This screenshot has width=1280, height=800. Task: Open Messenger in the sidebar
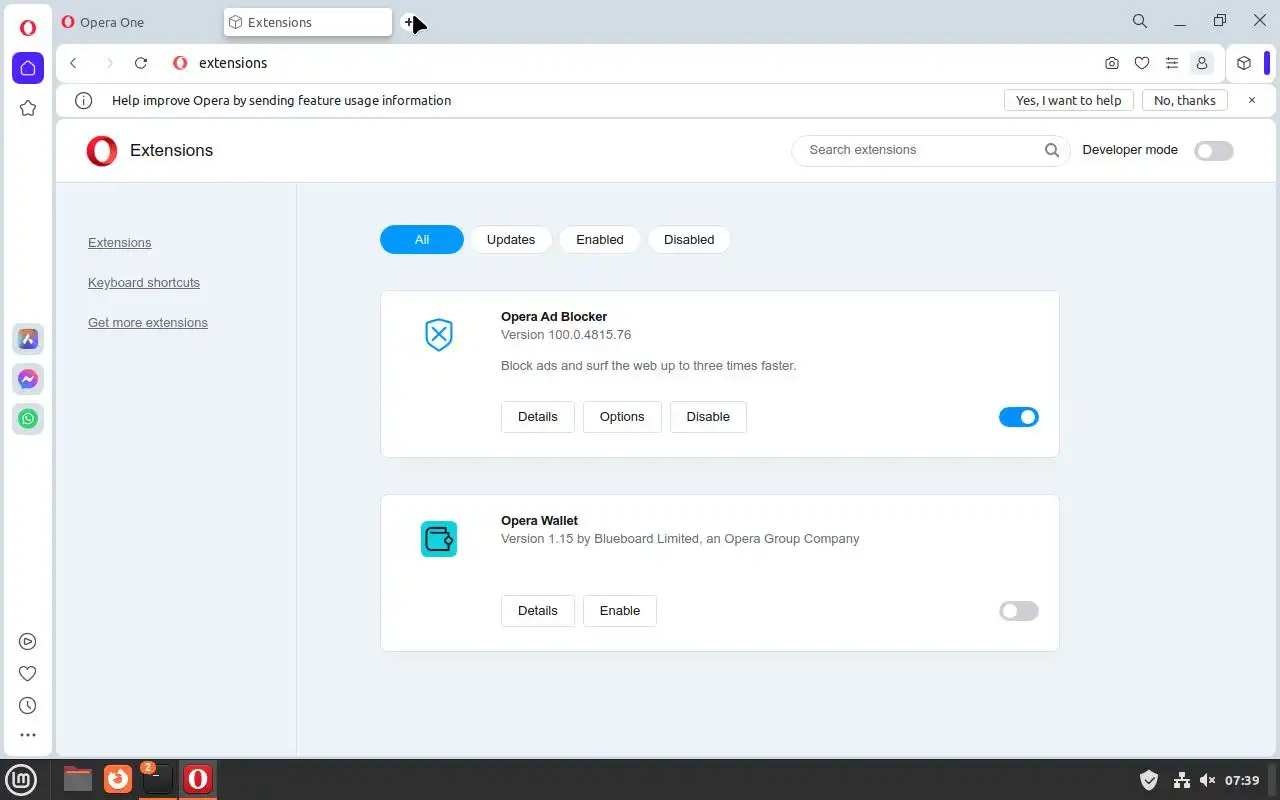pos(28,379)
